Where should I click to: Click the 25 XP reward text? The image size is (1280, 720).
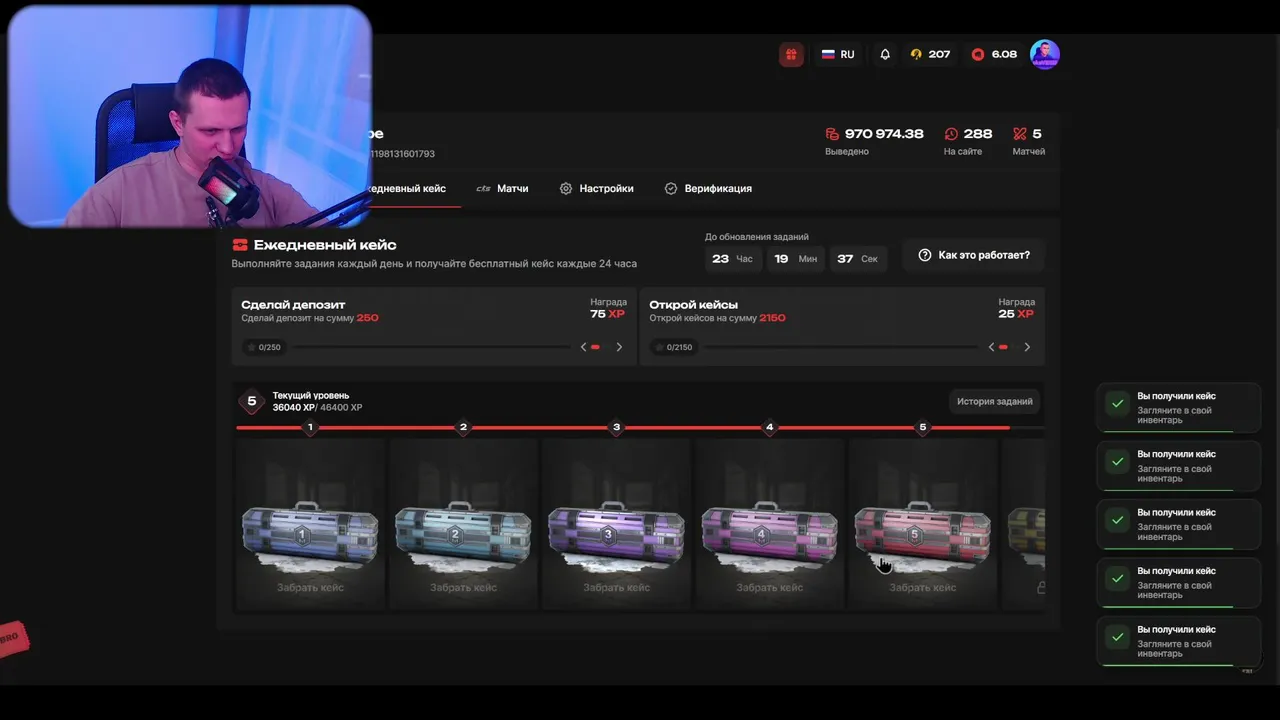pyautogui.click(x=1016, y=314)
